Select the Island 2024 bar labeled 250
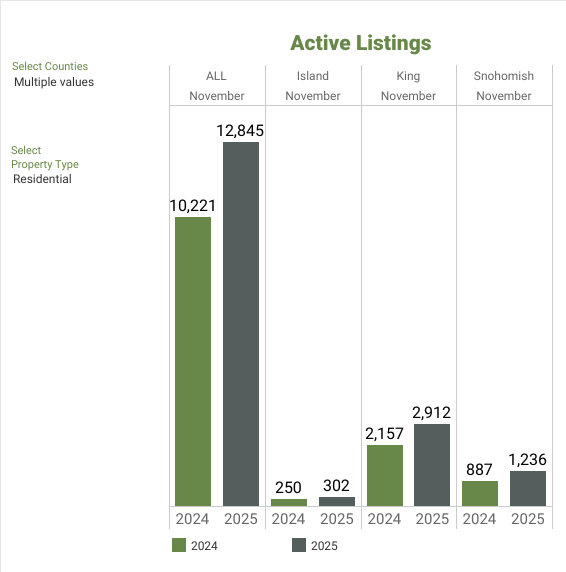 [289, 502]
